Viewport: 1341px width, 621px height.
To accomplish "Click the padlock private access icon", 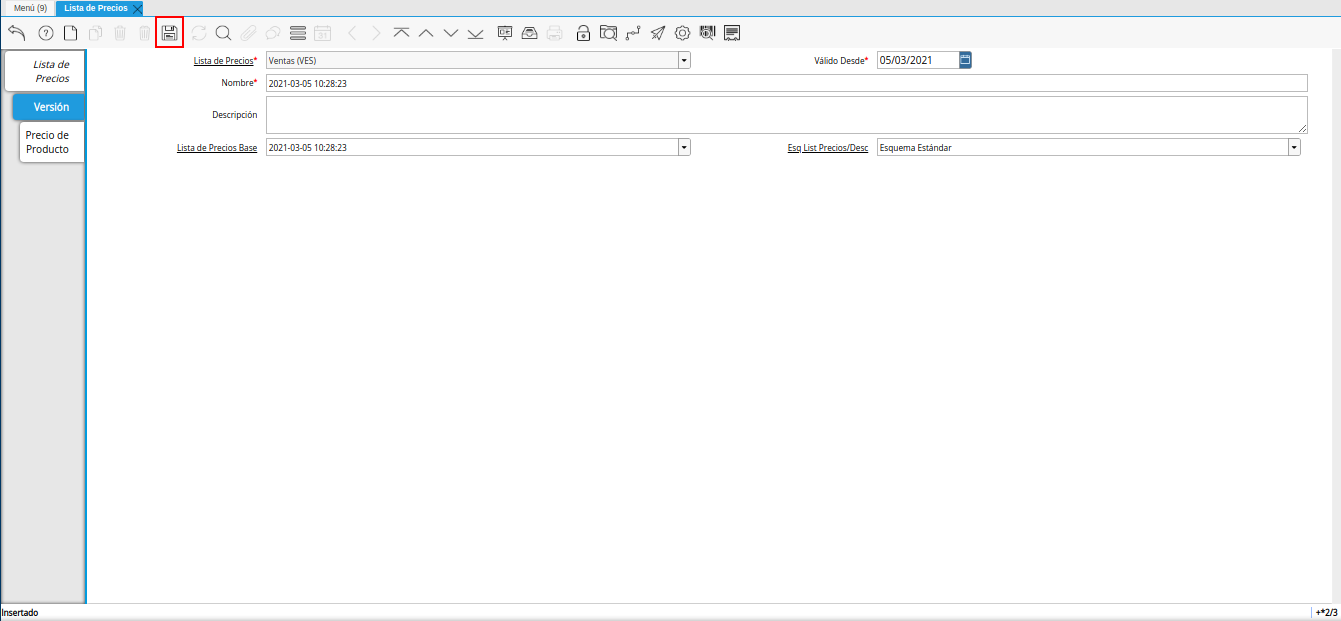I will [583, 33].
